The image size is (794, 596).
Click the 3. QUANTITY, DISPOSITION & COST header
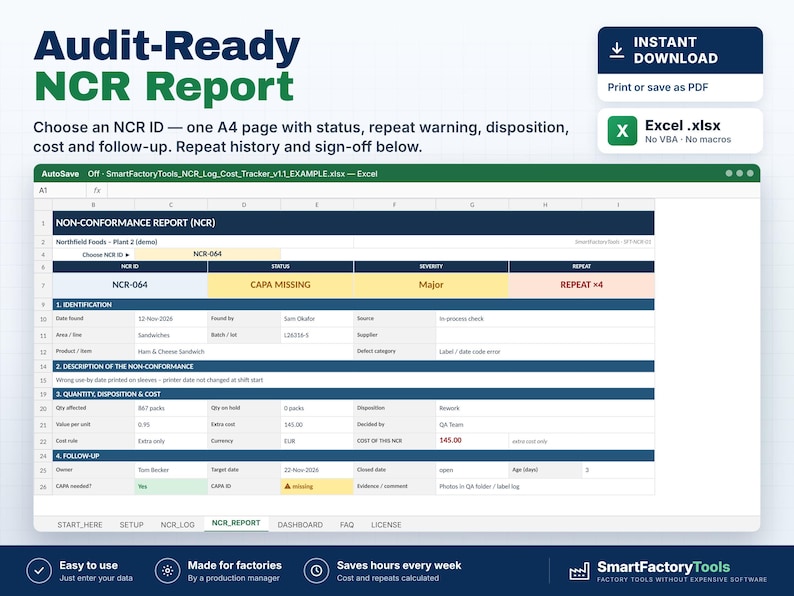point(353,394)
